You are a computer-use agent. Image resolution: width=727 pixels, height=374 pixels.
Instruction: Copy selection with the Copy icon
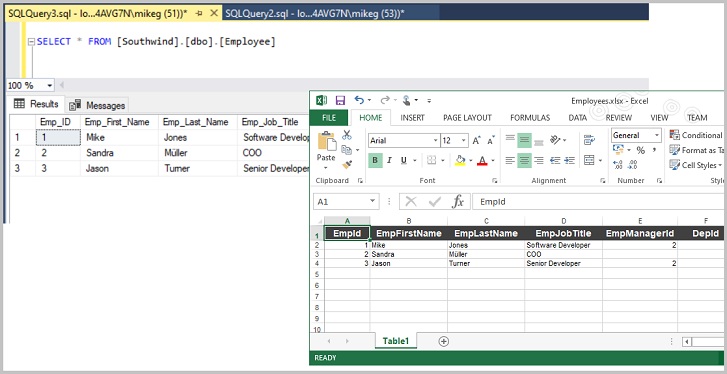pyautogui.click(x=346, y=150)
